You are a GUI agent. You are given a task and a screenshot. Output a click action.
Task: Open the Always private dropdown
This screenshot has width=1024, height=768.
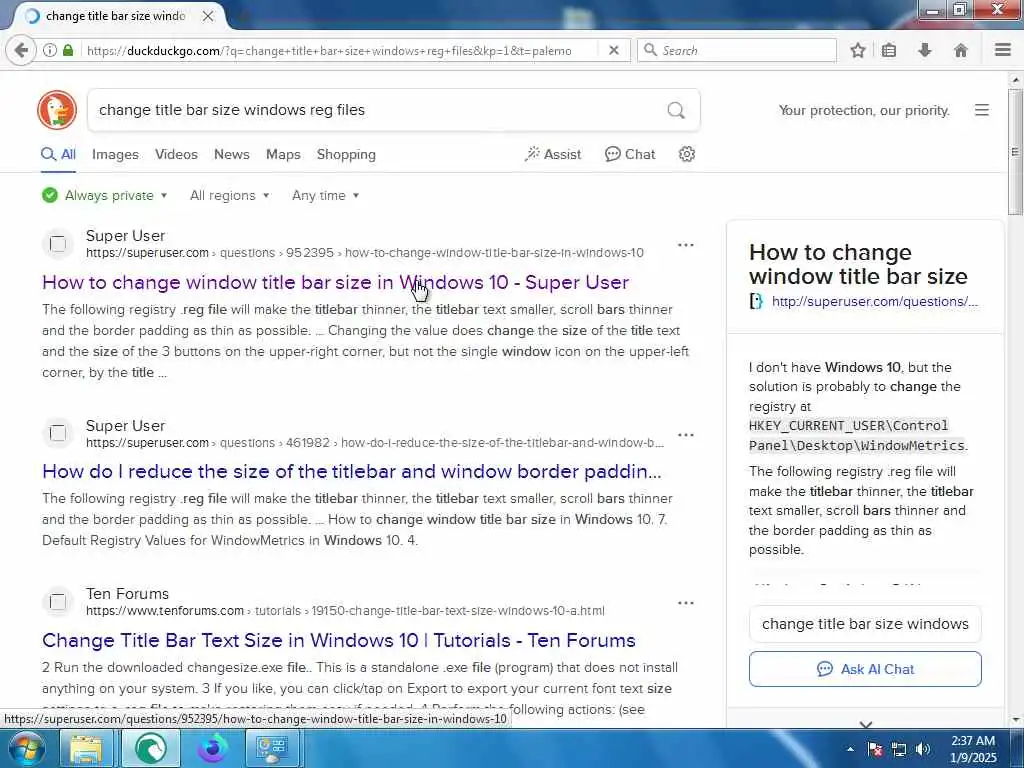104,195
